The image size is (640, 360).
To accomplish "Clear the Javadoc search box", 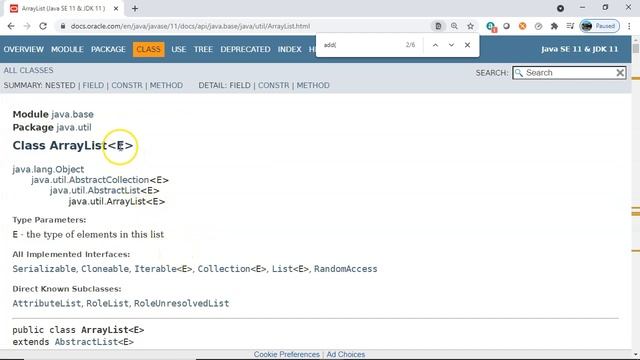I will tap(620, 73).
